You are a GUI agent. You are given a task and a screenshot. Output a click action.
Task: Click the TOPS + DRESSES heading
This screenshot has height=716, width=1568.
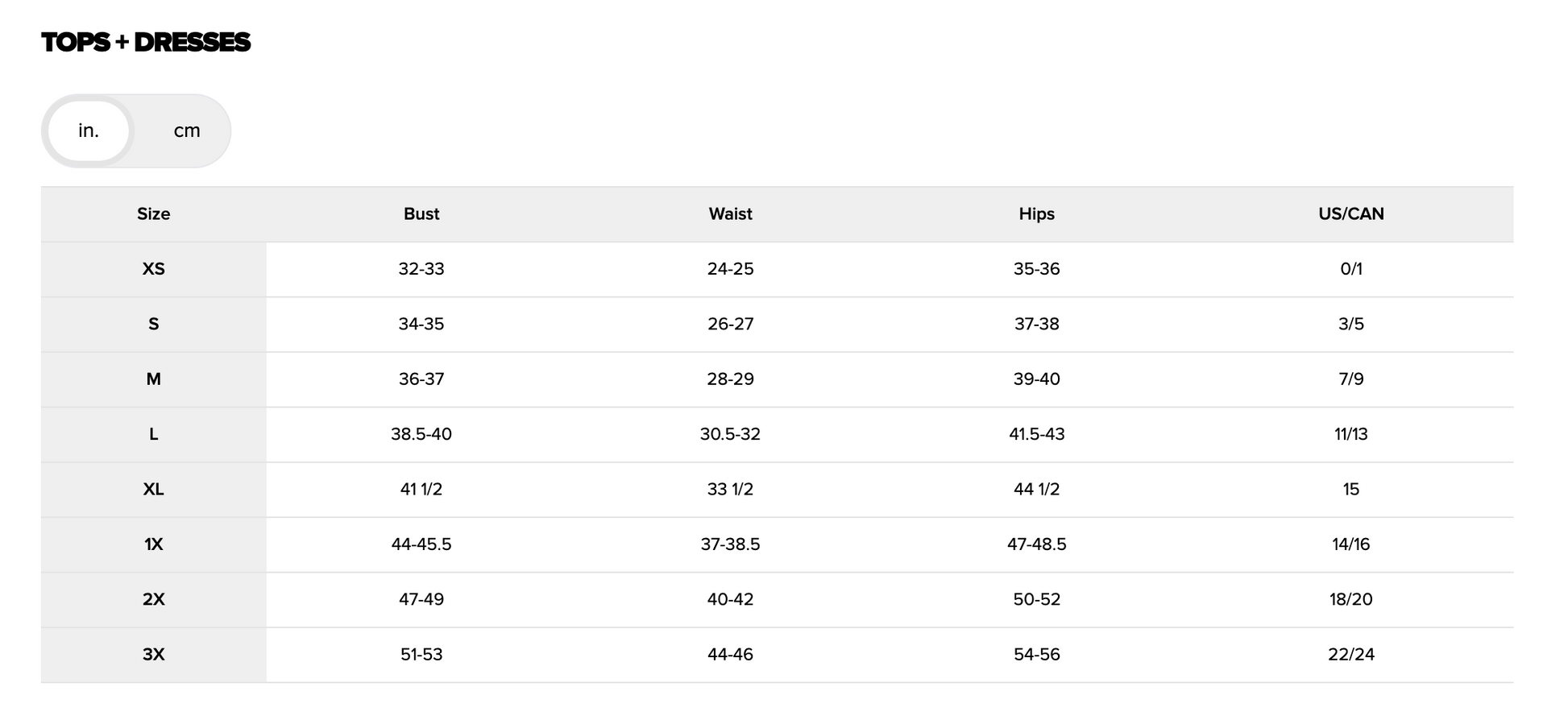(146, 43)
